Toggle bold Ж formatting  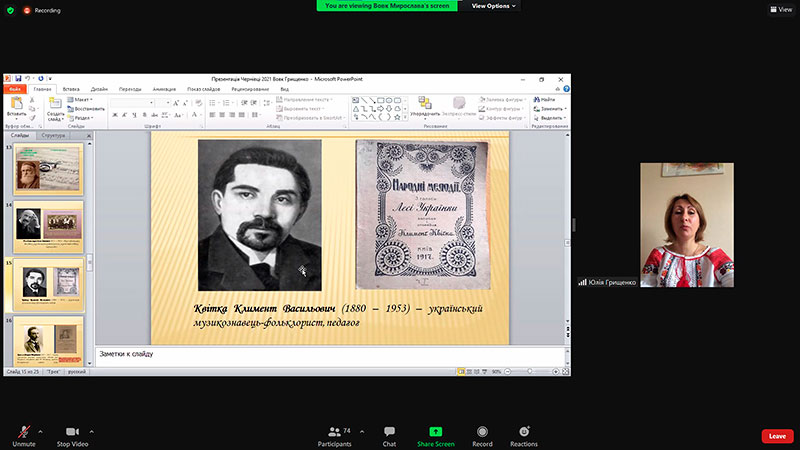point(115,115)
